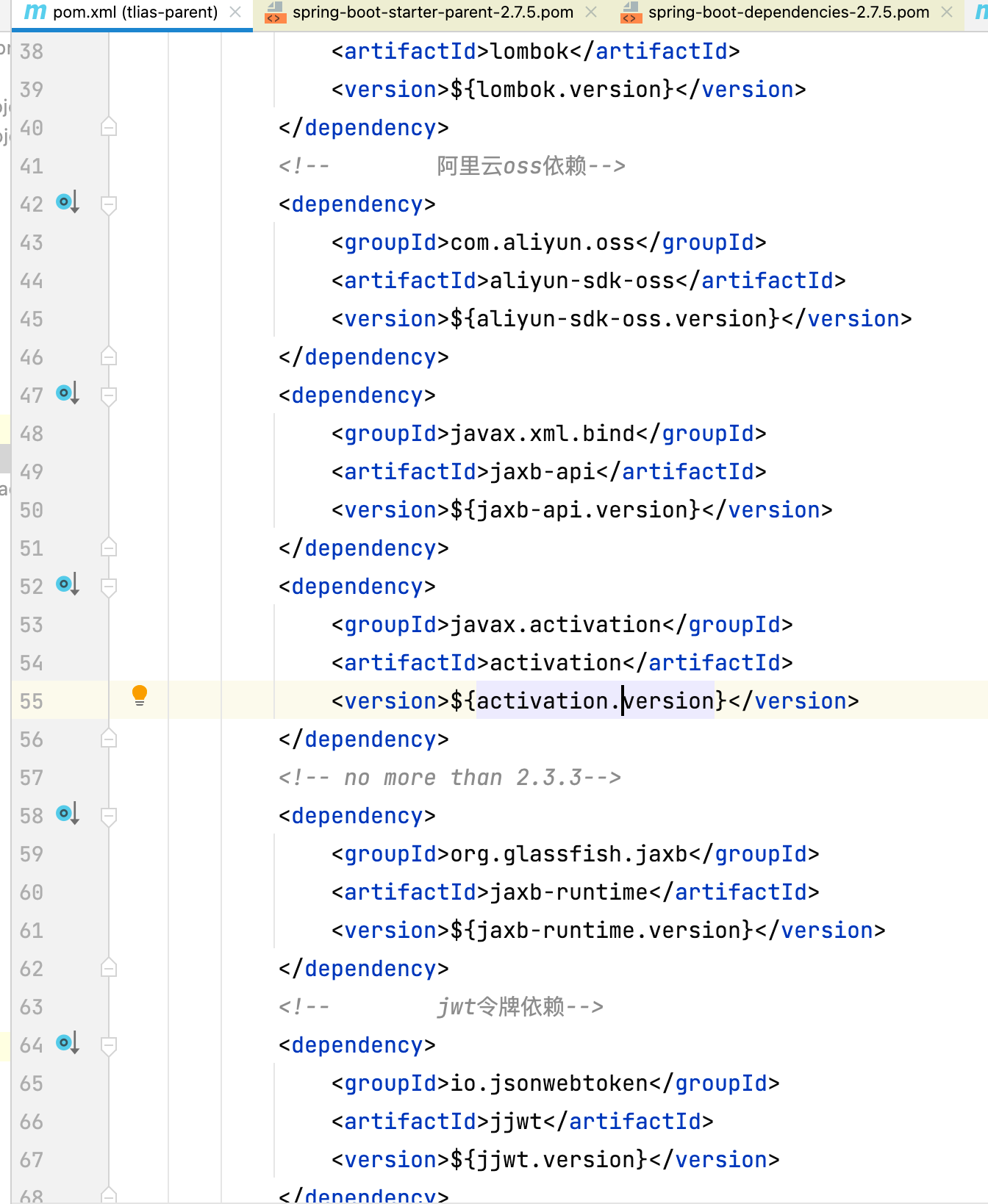
Task: Close the pom.xml (tlias-parent) tab
Action: pyautogui.click(x=235, y=12)
